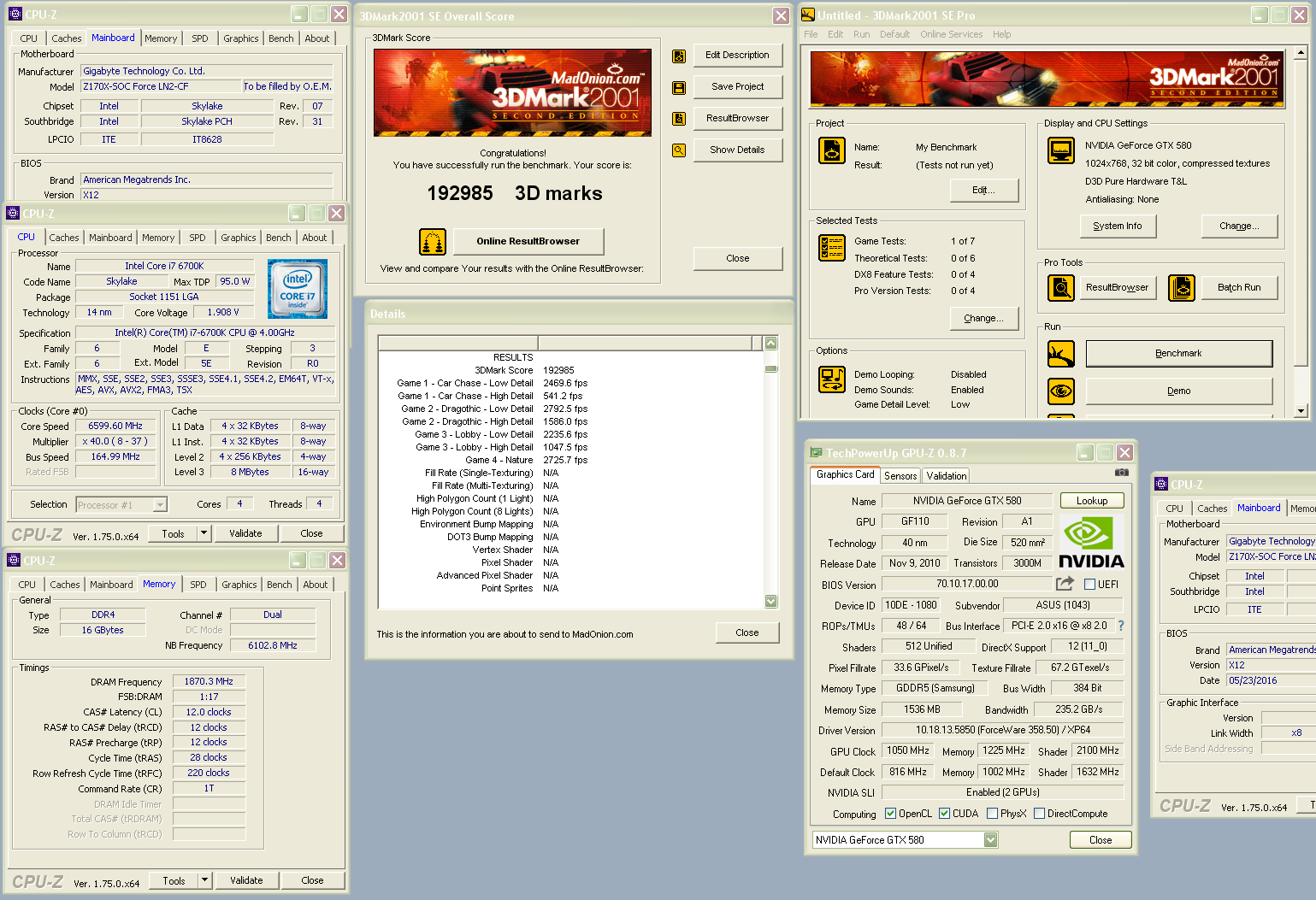Click Change button in Display and CPU Settings
The image size is (1316, 900).
point(1239,226)
